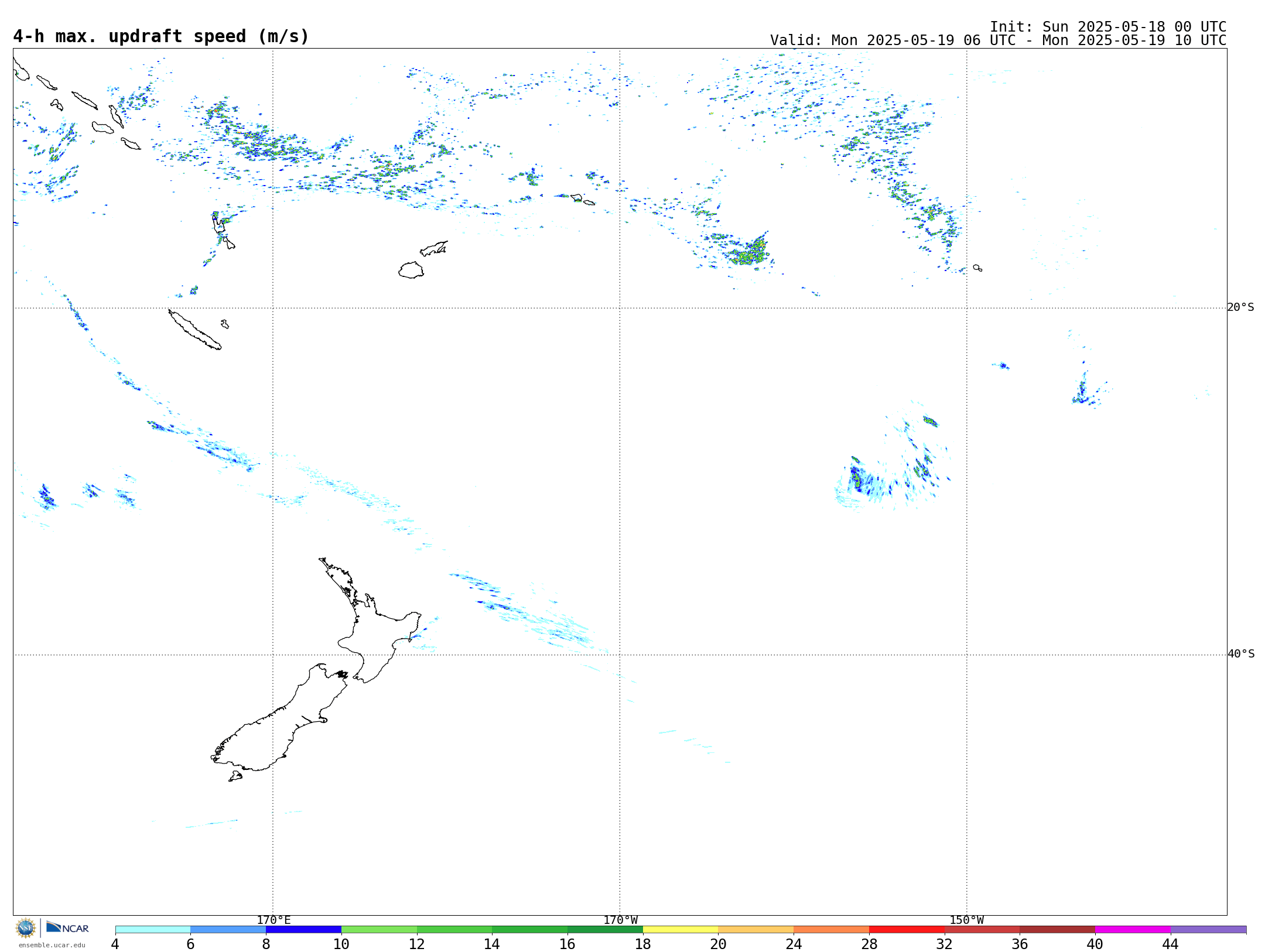
Task: Click the colorbar tick label 4
Action: [x=115, y=944]
